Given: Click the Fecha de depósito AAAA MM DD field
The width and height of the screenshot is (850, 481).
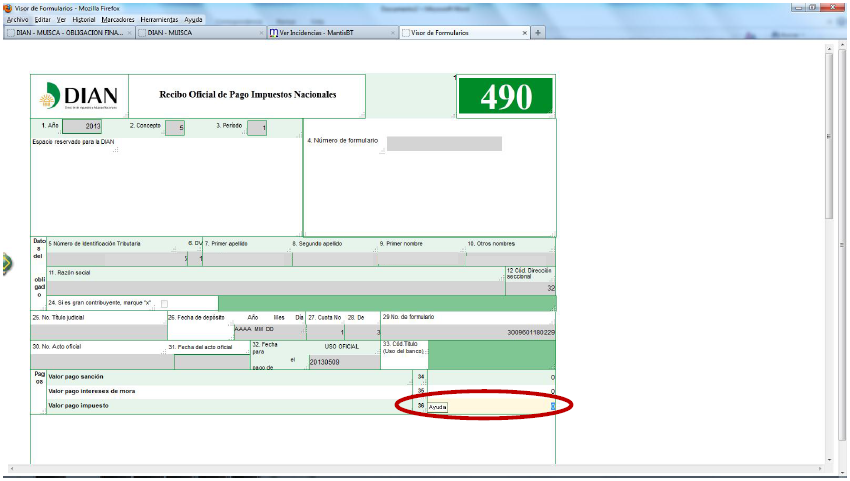Looking at the screenshot, I should click(269, 332).
